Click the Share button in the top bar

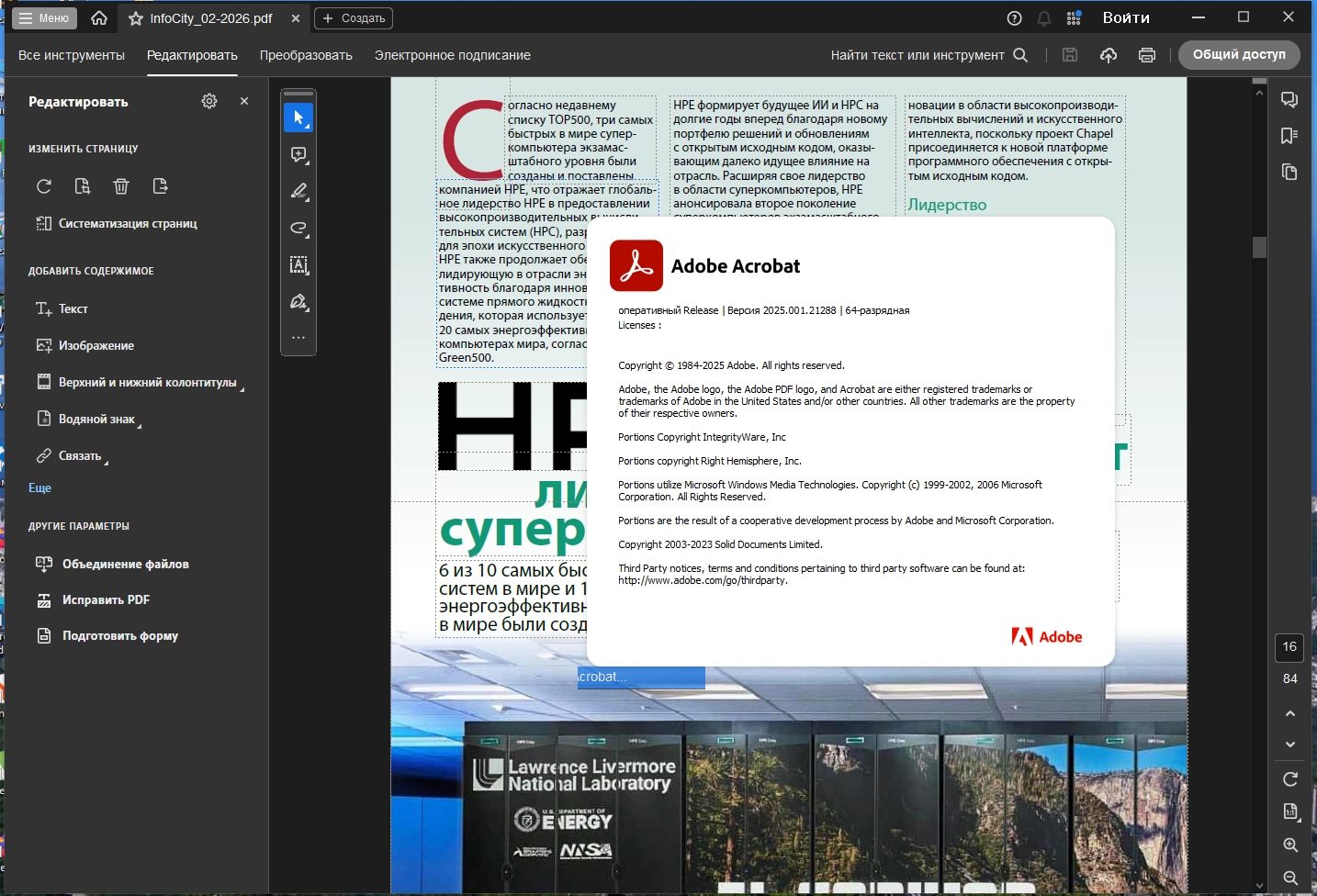[1238, 55]
